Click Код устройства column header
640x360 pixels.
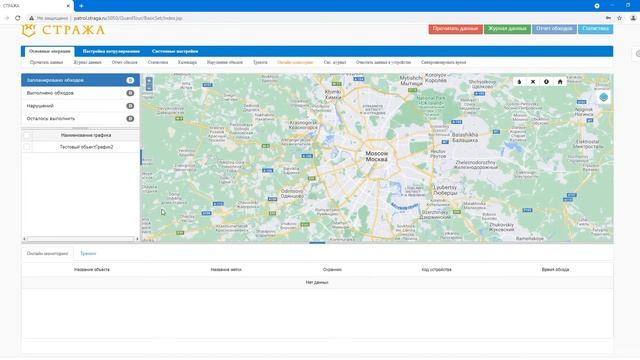point(436,269)
